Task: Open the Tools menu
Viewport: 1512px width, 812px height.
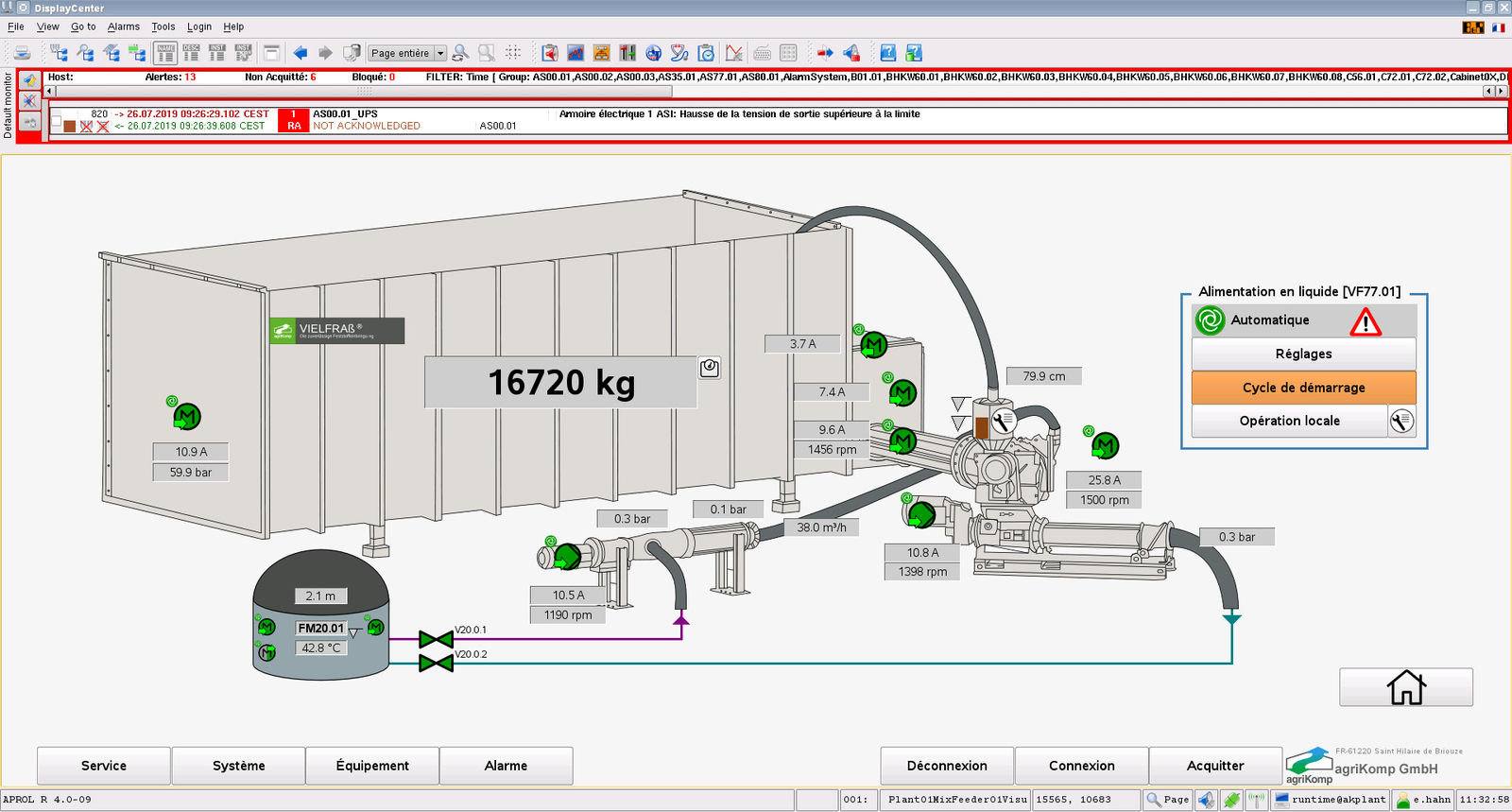Action: pyautogui.click(x=163, y=26)
